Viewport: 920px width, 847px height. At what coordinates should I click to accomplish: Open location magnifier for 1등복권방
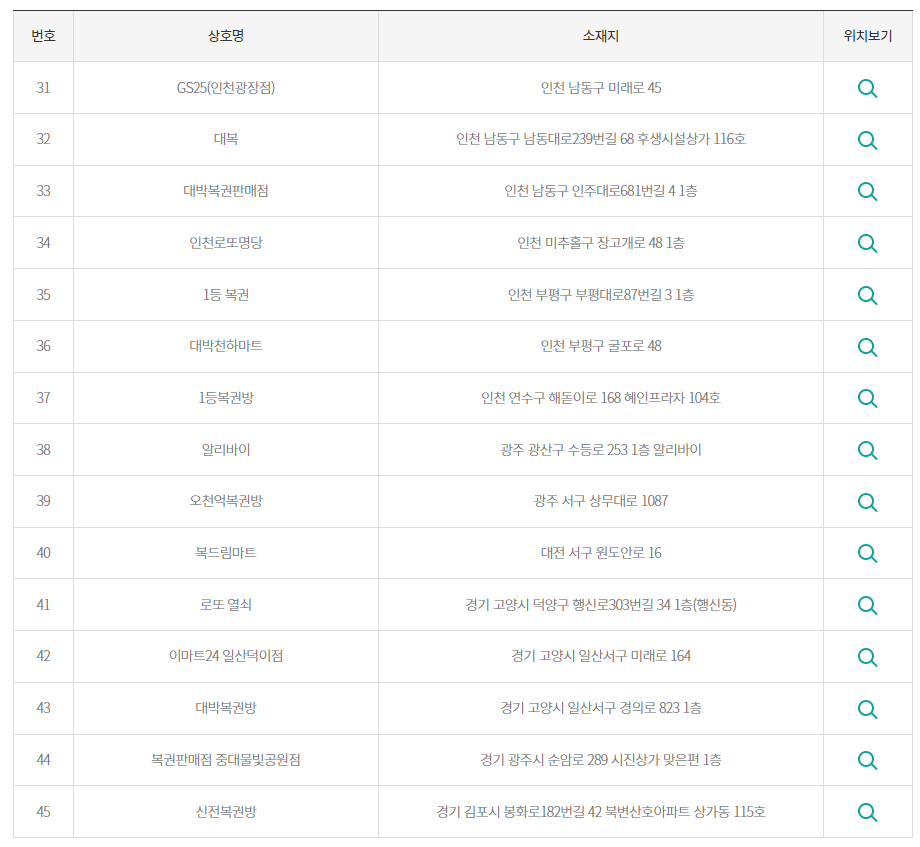[867, 399]
